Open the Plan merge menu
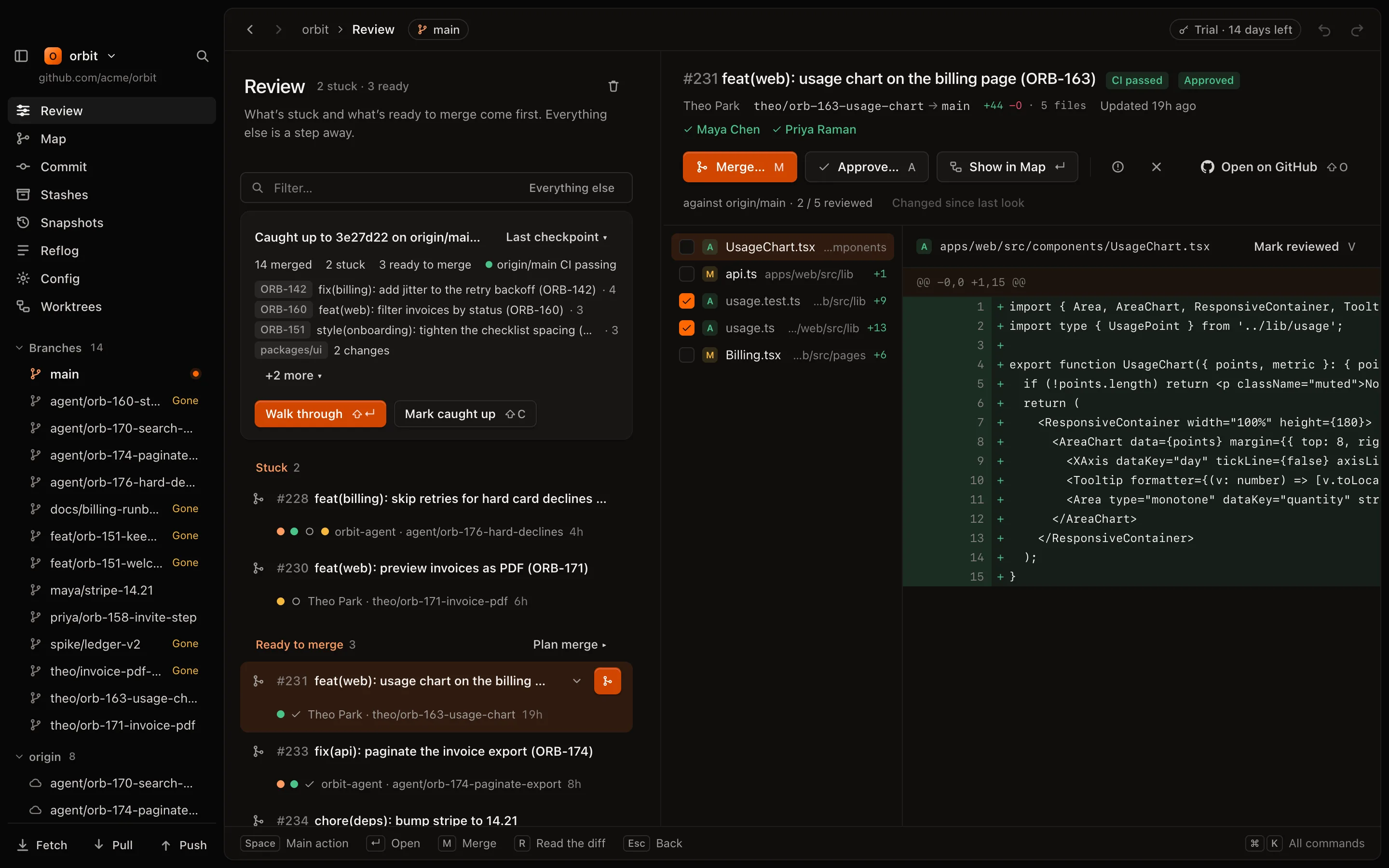 (570, 644)
